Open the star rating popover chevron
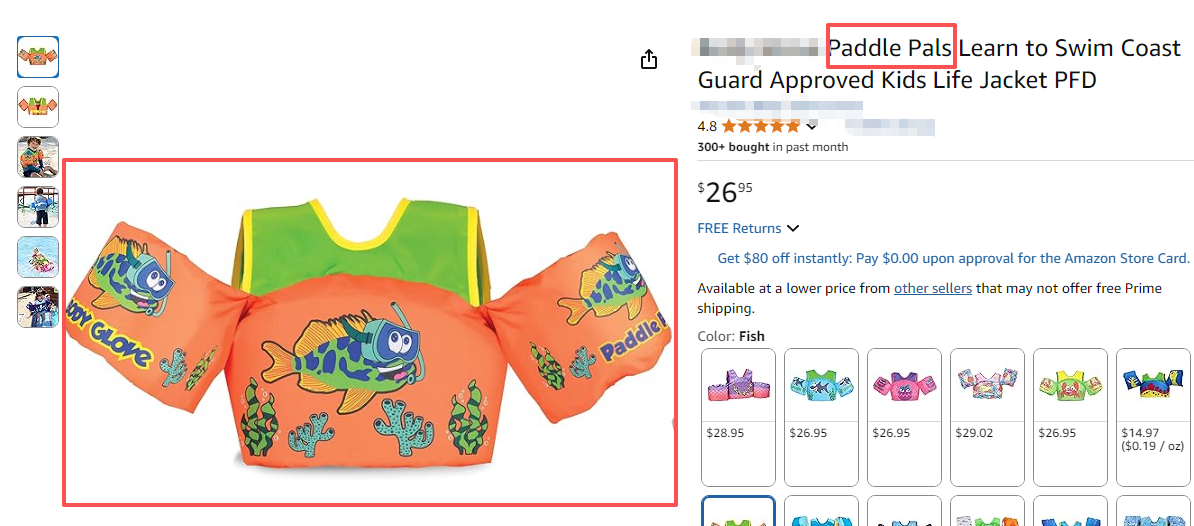Screen dimensions: 1194x526 tap(811, 126)
